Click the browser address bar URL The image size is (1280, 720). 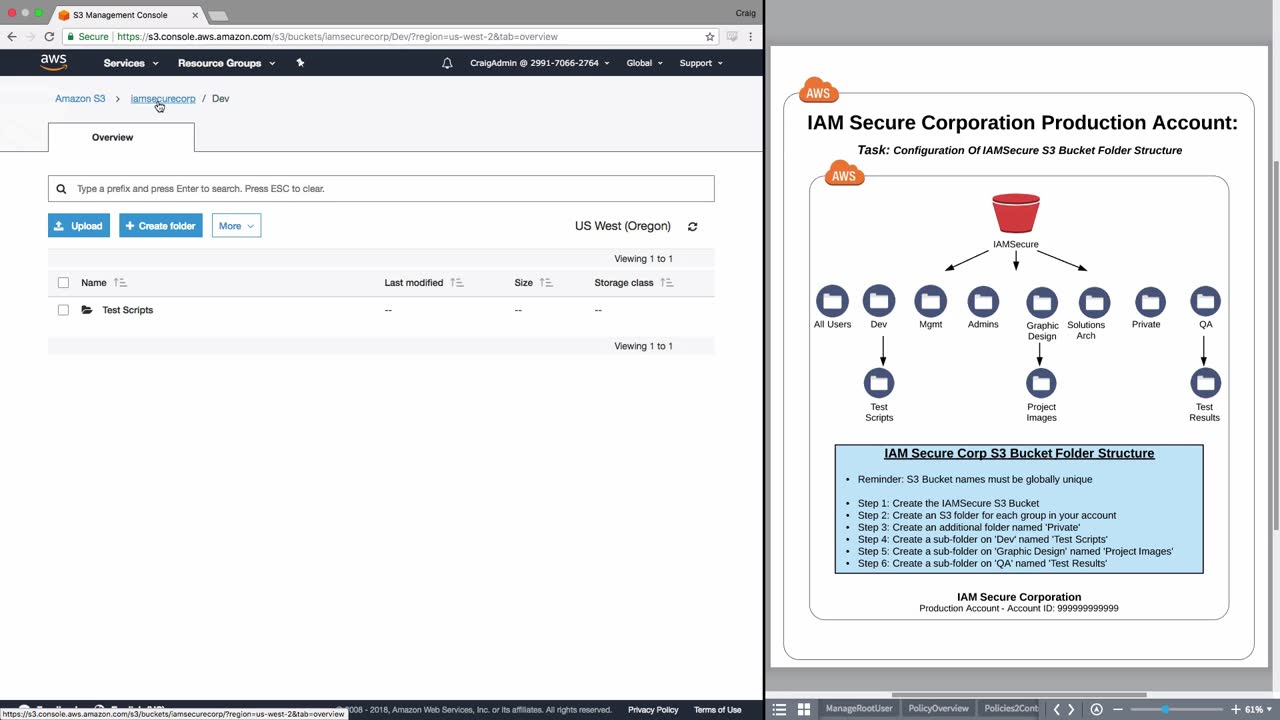point(337,37)
